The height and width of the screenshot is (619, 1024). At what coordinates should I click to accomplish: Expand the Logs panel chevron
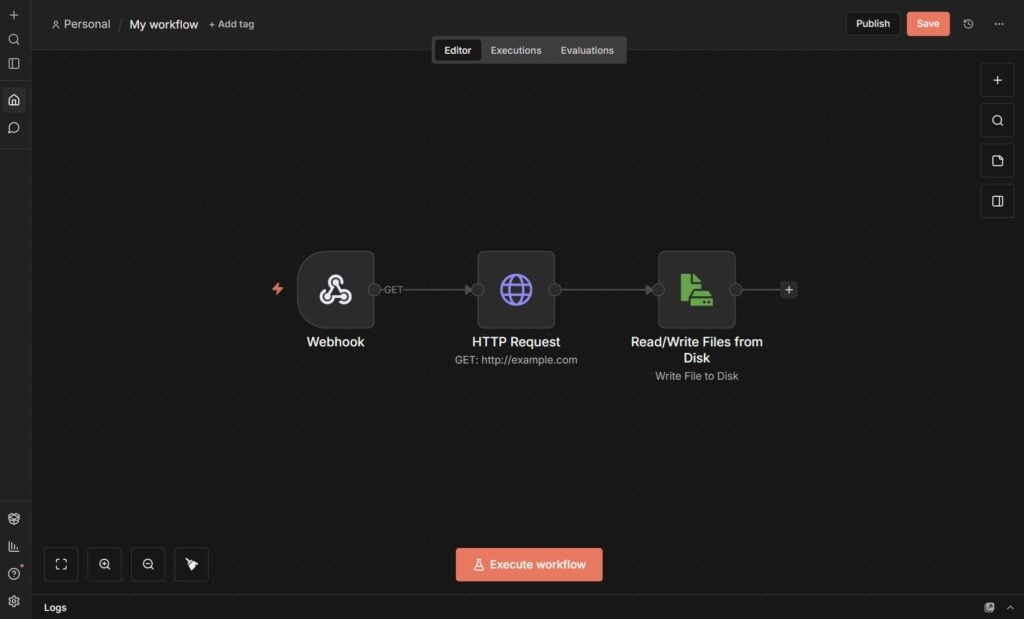pos(1010,608)
